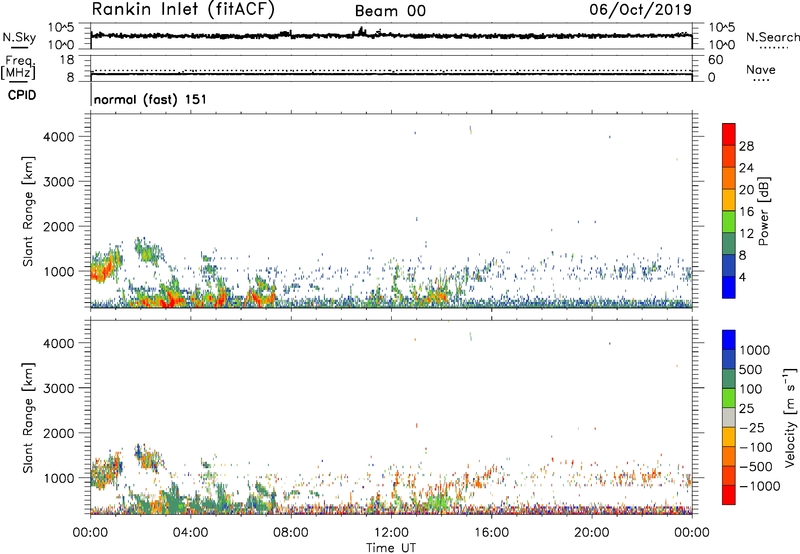Select the red top segment of Power colorbar
This screenshot has width=800, height=554.
pos(729,135)
